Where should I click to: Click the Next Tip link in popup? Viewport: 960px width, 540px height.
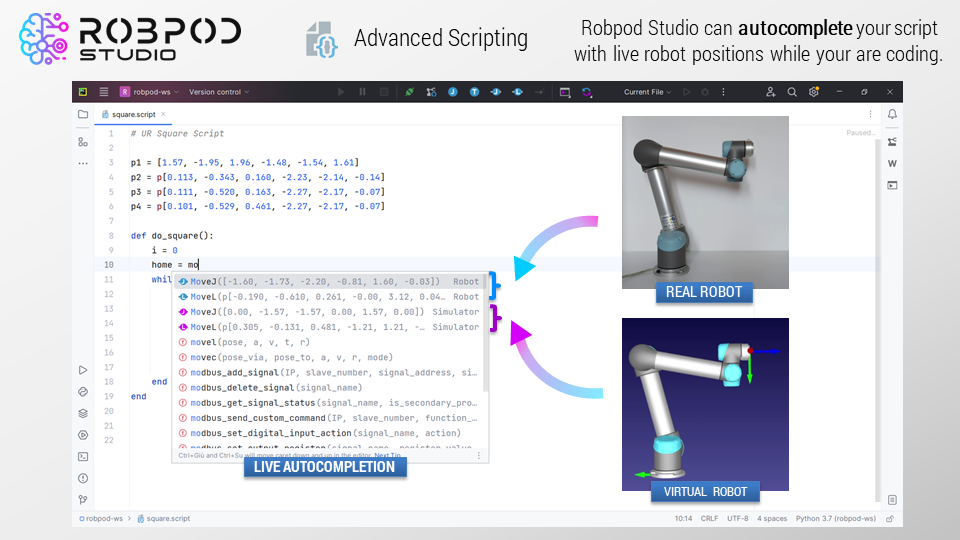coord(387,456)
